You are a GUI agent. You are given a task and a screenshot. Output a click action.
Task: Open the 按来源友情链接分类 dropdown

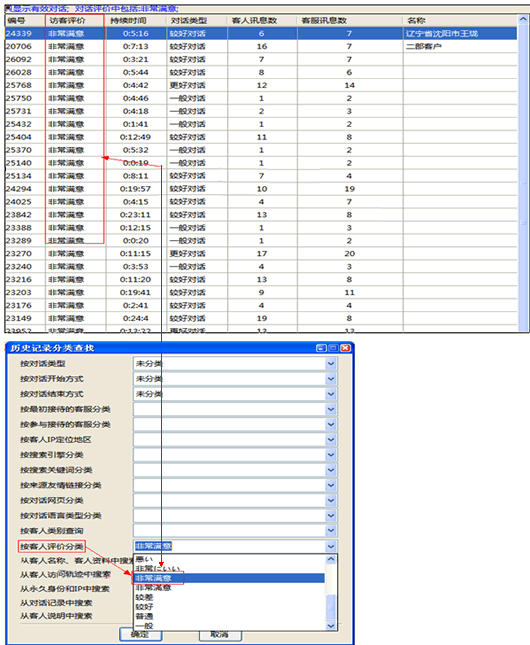tap(331, 485)
